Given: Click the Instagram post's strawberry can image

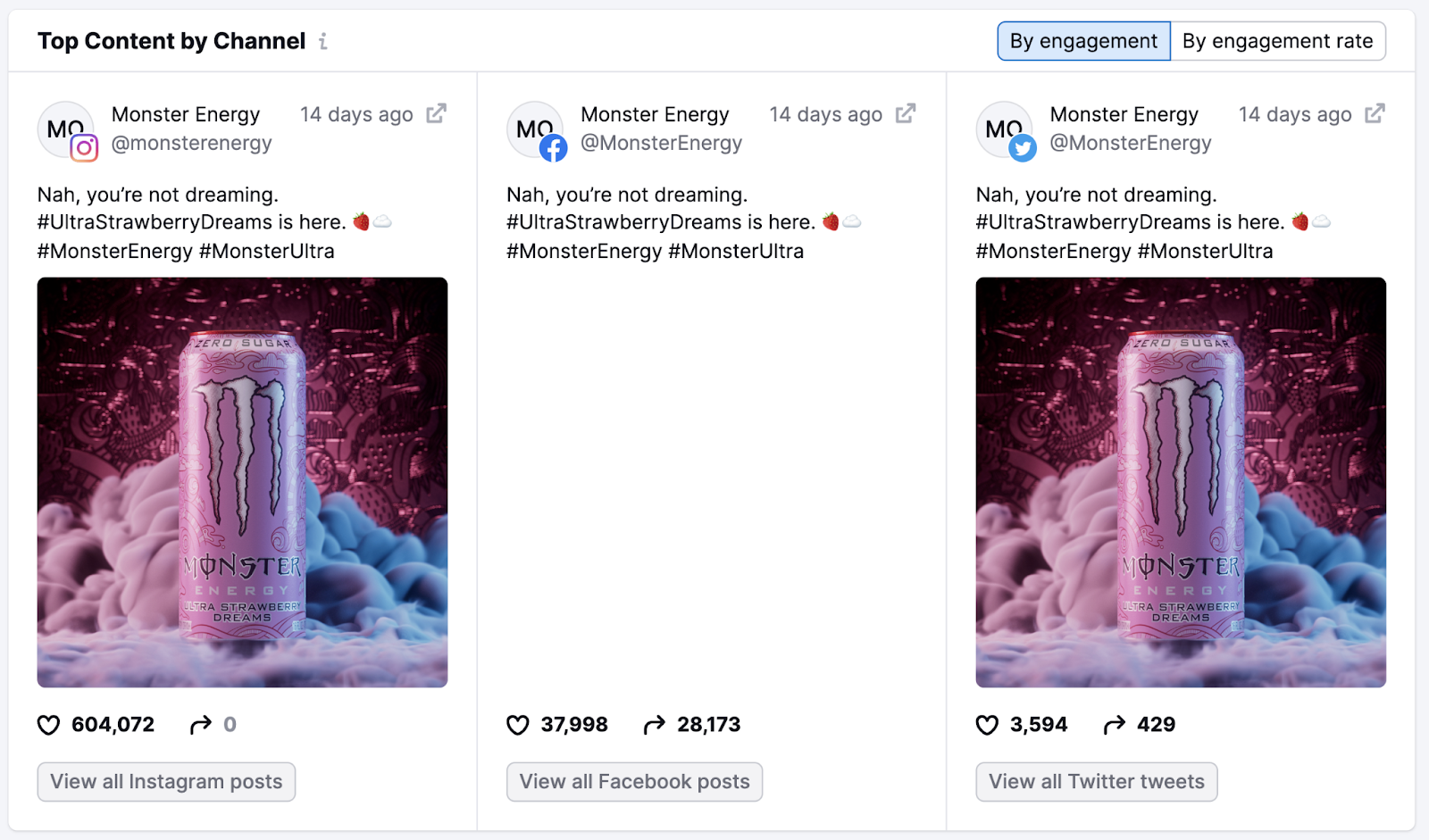Looking at the screenshot, I should [x=242, y=482].
